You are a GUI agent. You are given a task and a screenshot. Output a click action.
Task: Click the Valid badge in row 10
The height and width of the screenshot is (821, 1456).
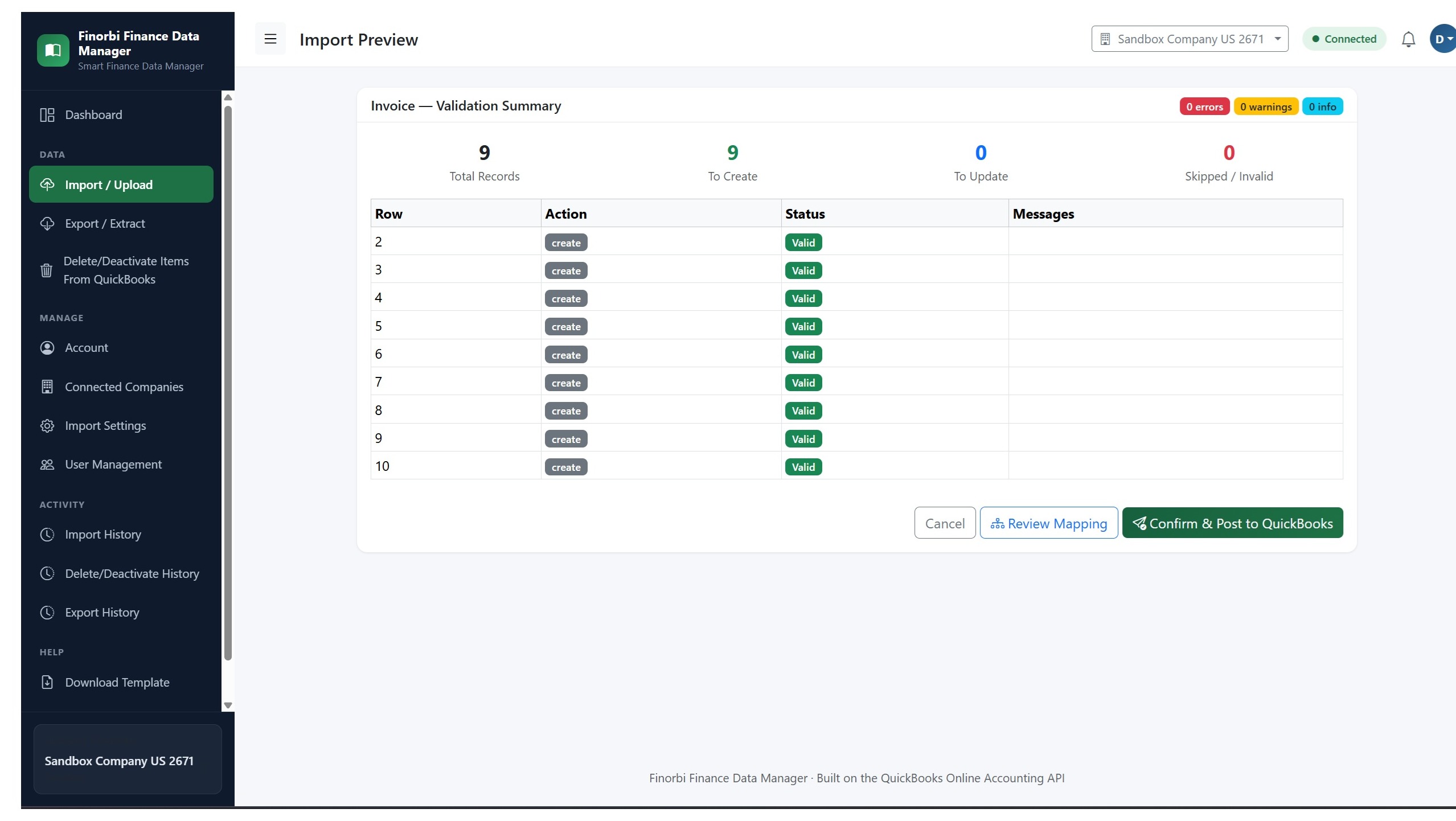tap(803, 467)
